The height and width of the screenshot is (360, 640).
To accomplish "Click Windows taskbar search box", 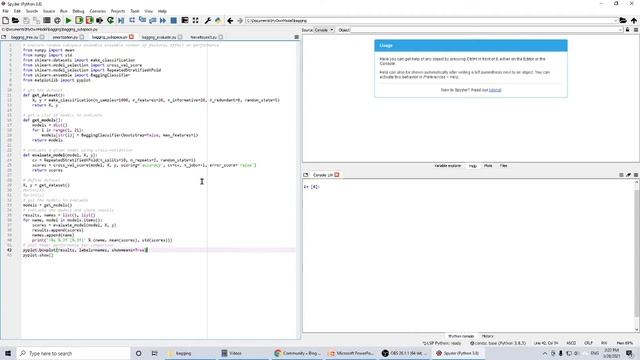I will 73,353.
